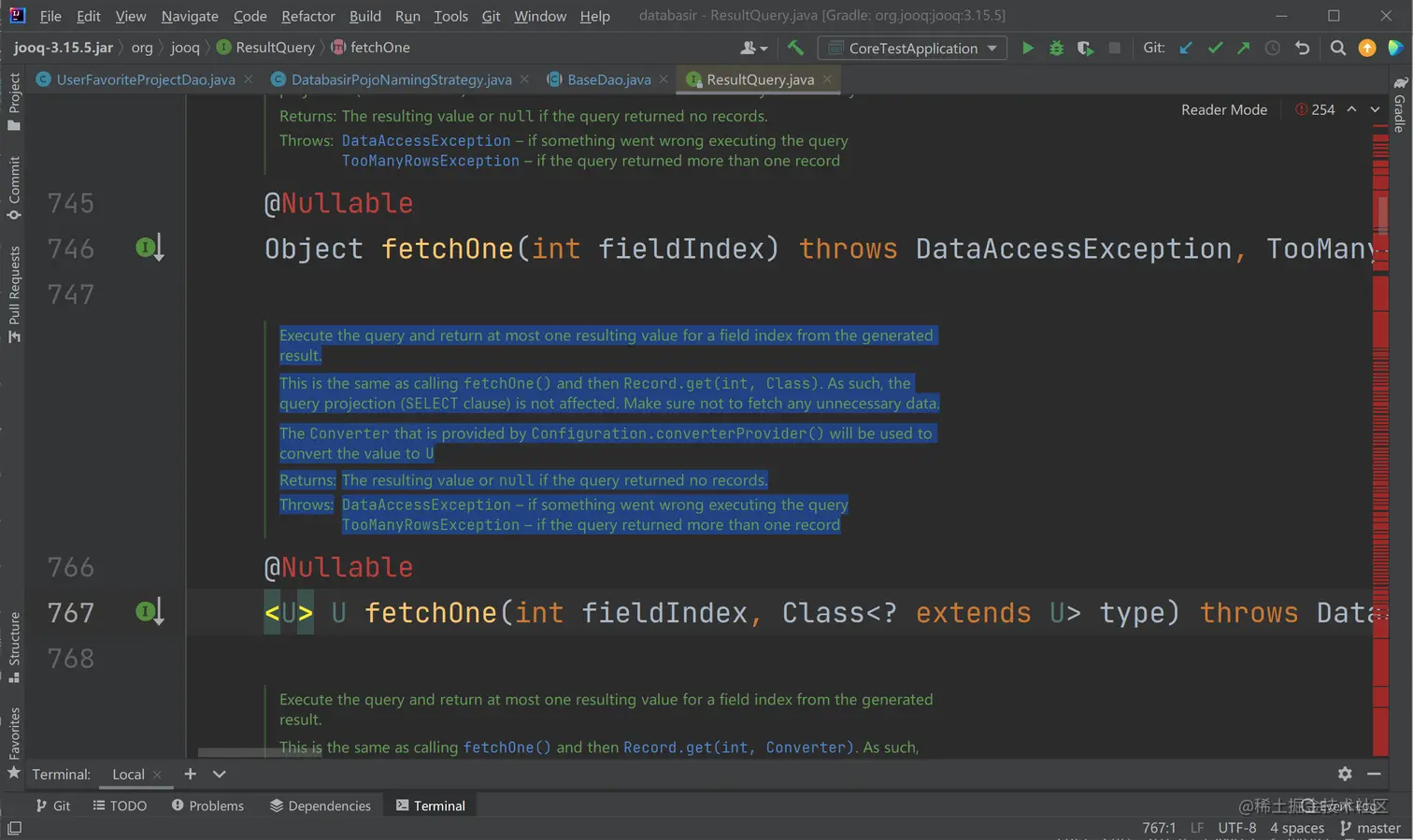Click the implemented-method gutter icon on line 746

point(150,248)
